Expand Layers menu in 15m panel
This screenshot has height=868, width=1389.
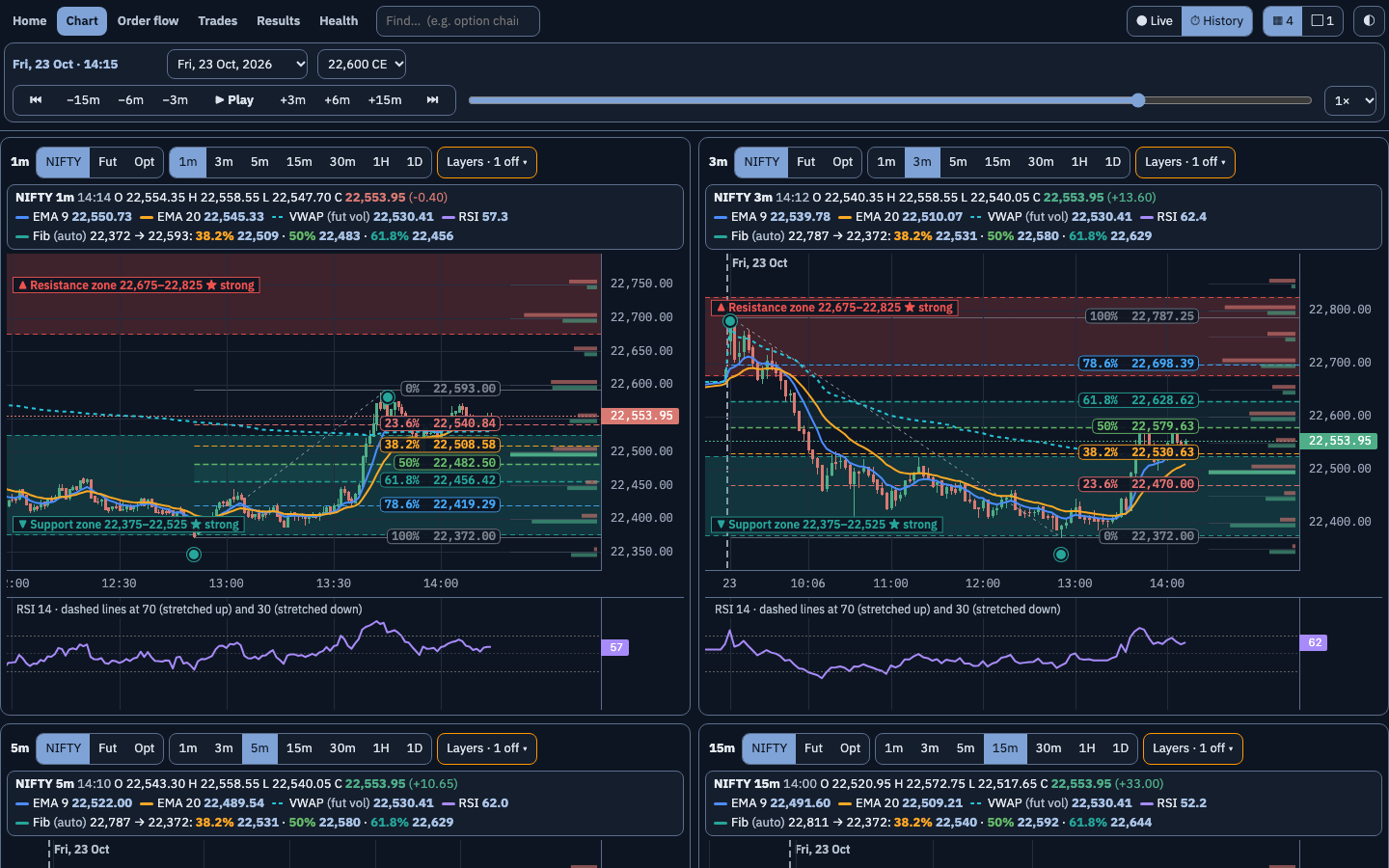click(1193, 748)
